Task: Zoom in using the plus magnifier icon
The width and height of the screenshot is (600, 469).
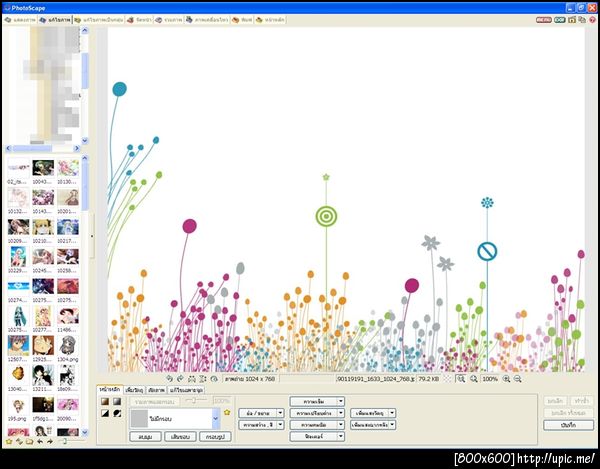Action: (x=506, y=379)
